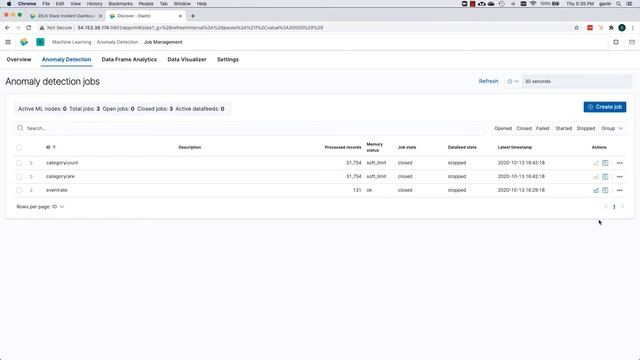Viewport: 640px width, 360px height.
Task: Click the macOS Wi-Fi status icon
Action: [x=533, y=4]
